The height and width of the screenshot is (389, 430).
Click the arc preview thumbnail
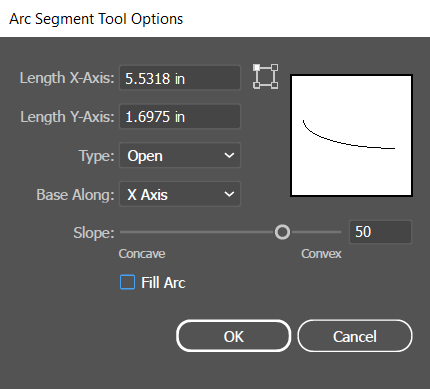(352, 135)
